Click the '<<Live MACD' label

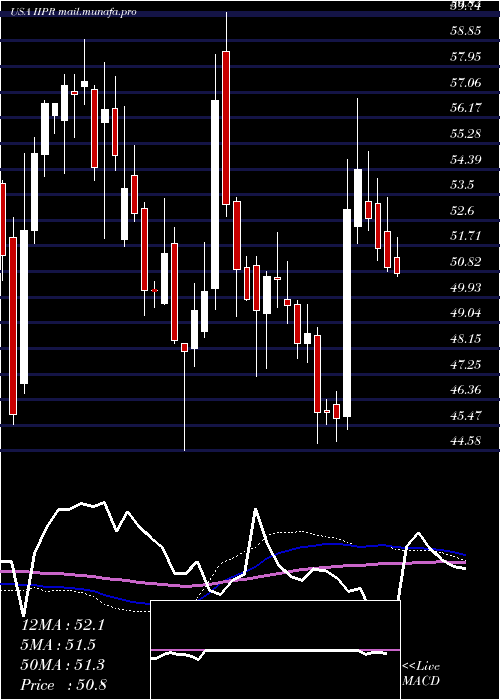coord(421,674)
